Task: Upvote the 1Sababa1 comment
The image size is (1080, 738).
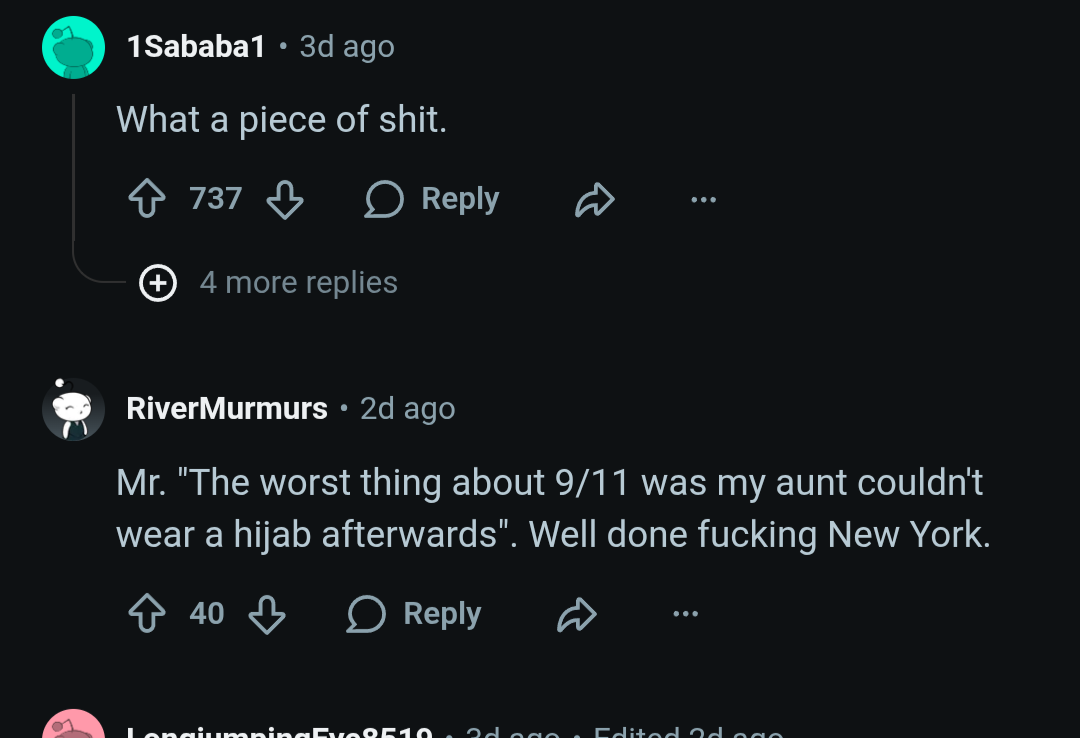Action: (x=147, y=199)
